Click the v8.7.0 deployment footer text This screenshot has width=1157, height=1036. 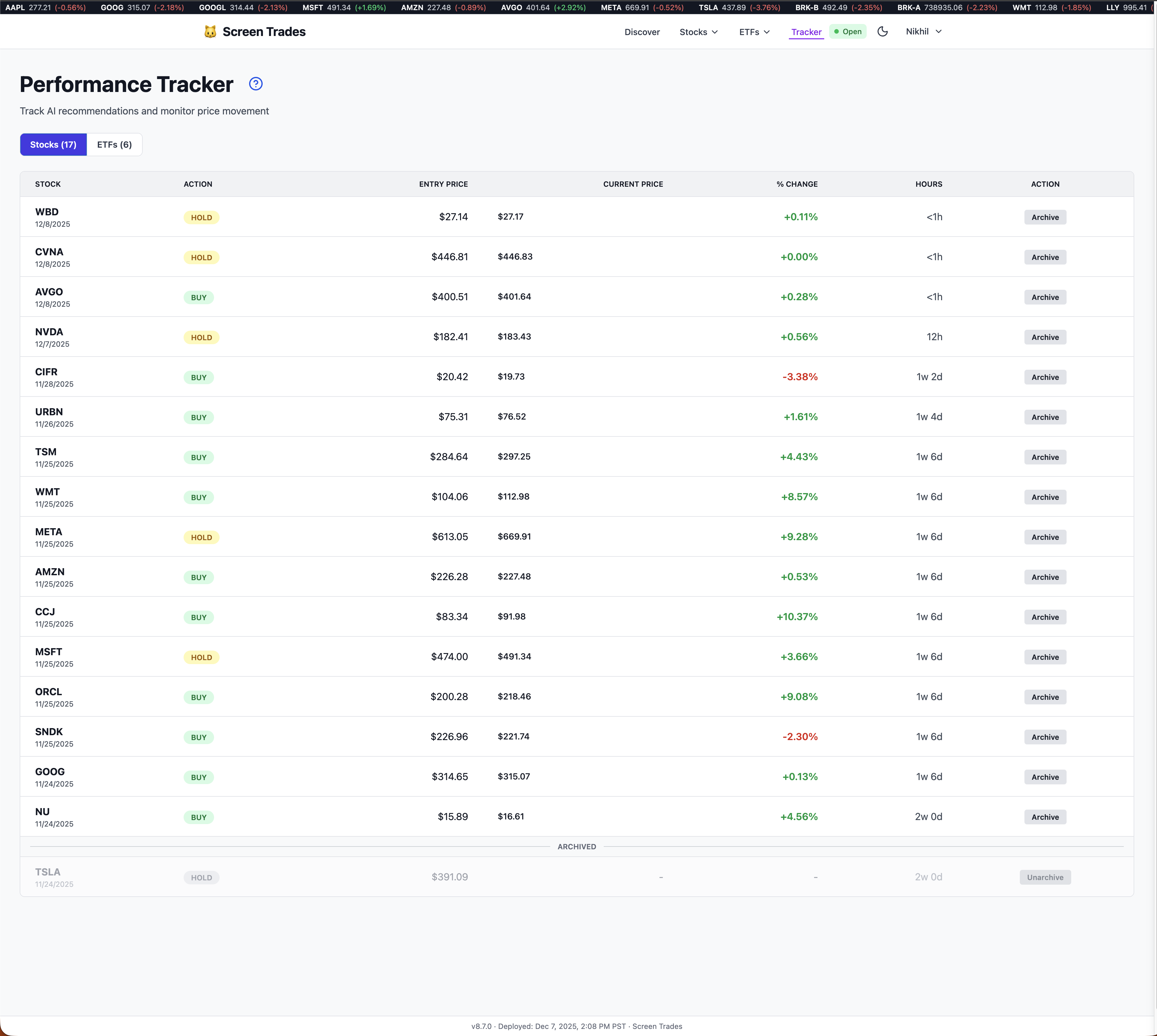click(x=577, y=1026)
